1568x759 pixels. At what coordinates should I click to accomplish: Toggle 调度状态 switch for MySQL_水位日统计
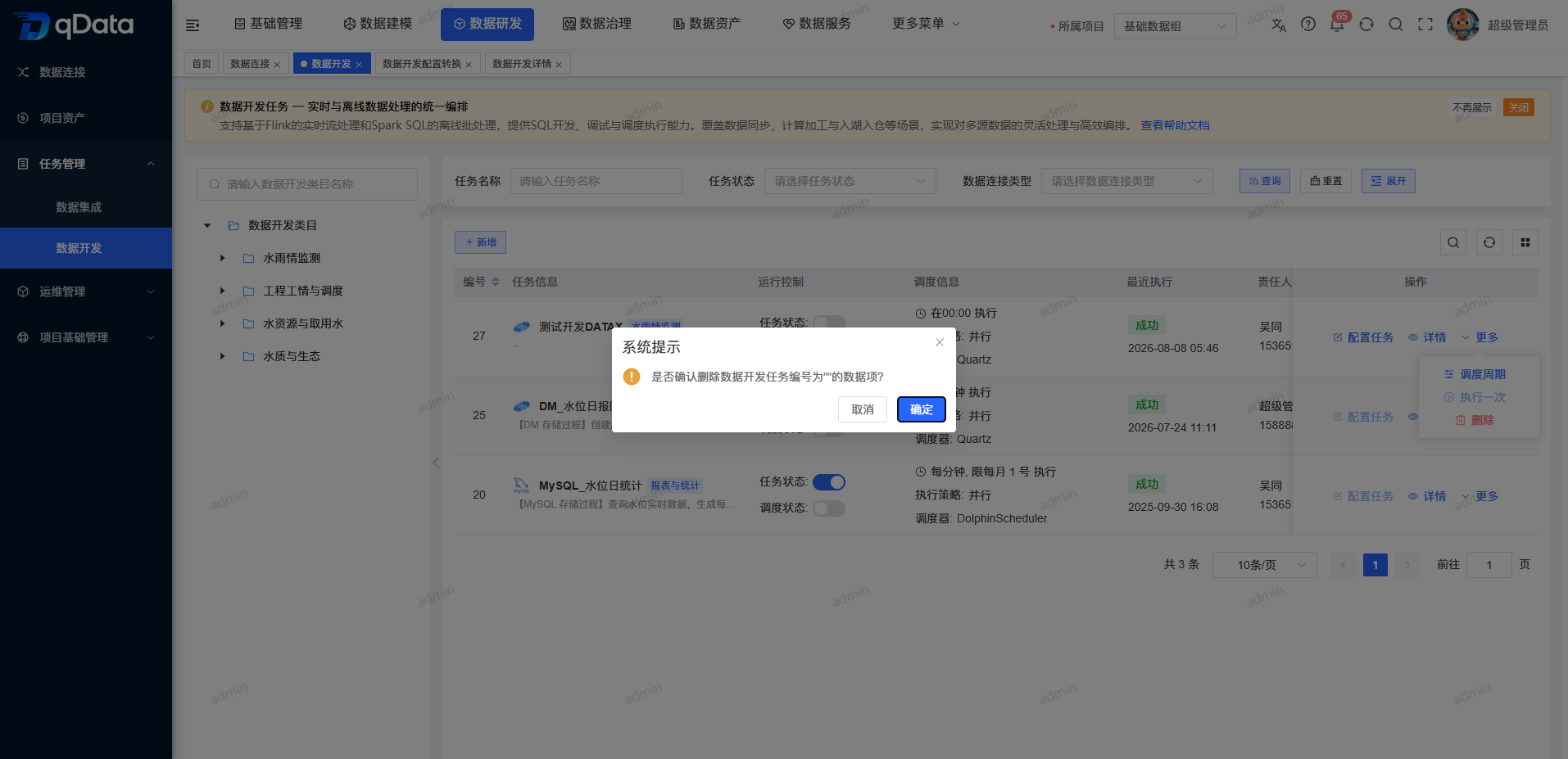pos(829,508)
